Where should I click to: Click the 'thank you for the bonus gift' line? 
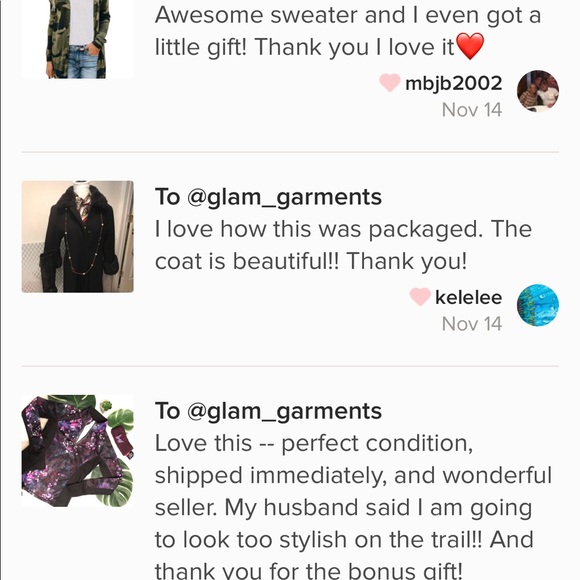(308, 570)
